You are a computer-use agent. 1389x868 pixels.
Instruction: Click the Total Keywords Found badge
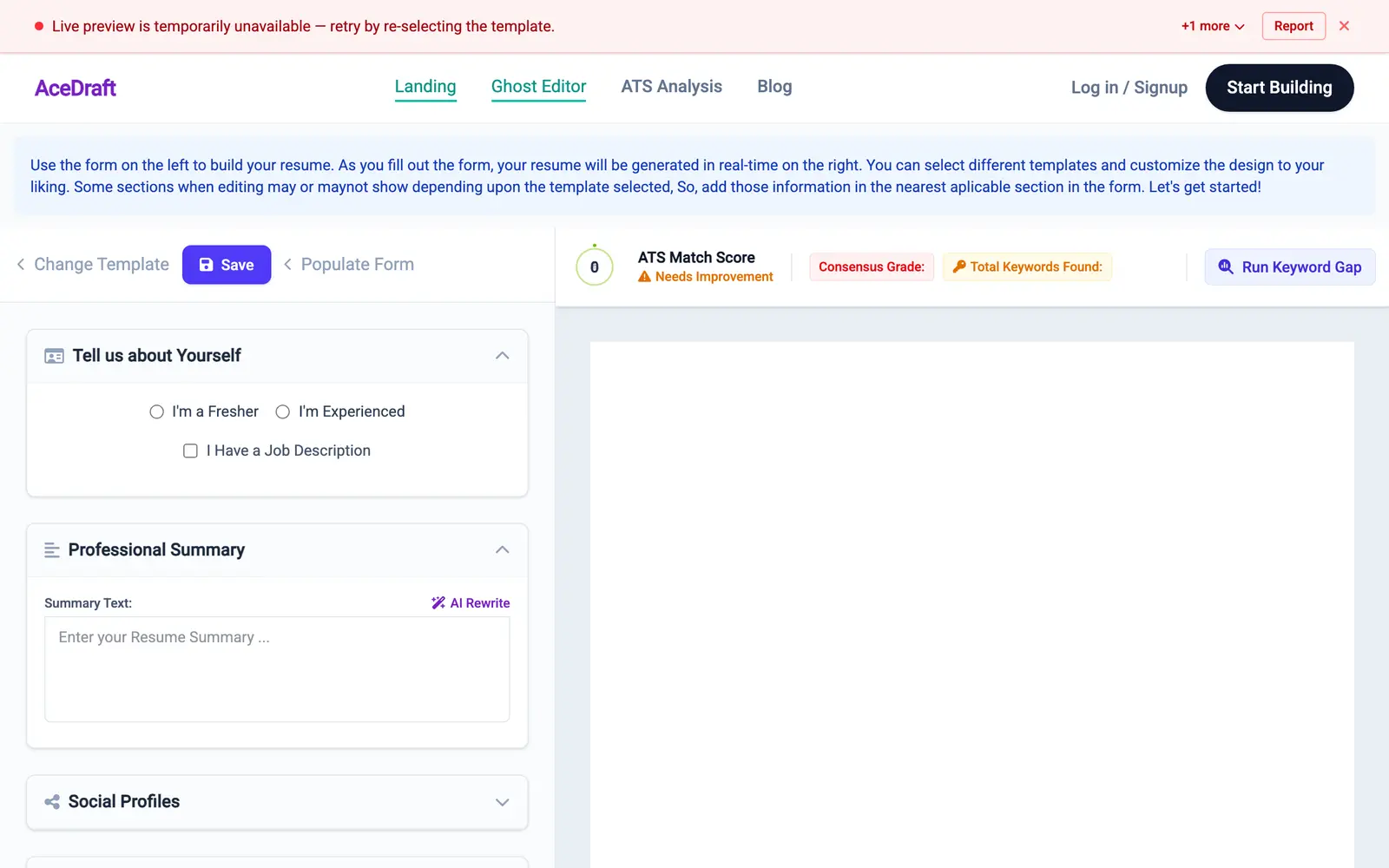1027,266
